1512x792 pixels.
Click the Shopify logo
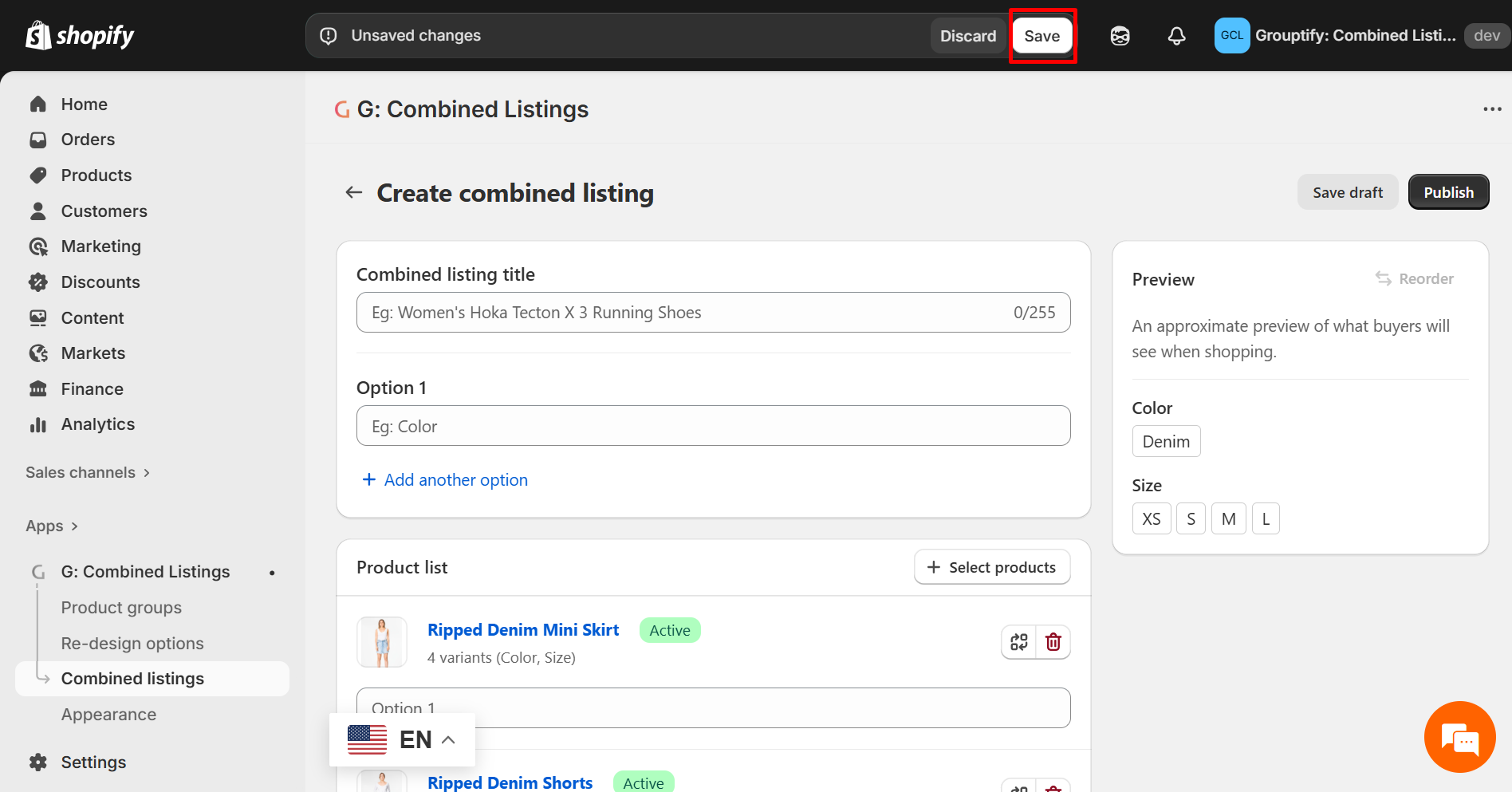tap(80, 35)
